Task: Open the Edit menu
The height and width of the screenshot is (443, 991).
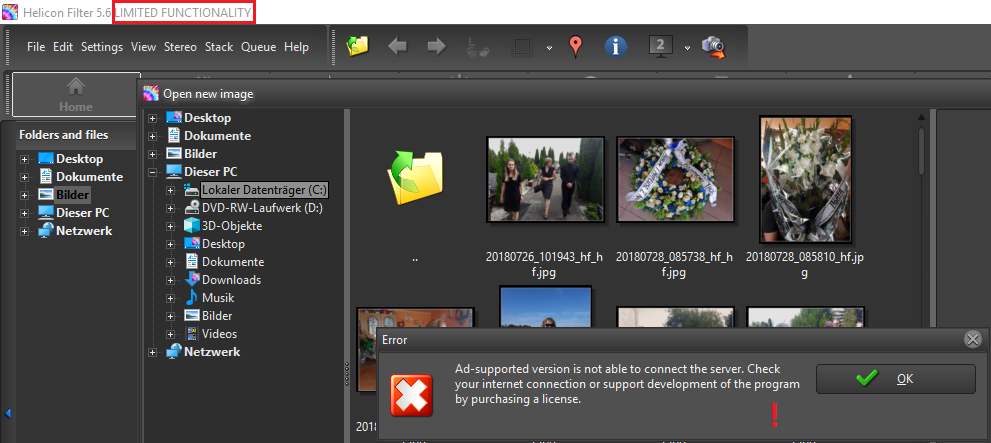Action: coord(63,47)
